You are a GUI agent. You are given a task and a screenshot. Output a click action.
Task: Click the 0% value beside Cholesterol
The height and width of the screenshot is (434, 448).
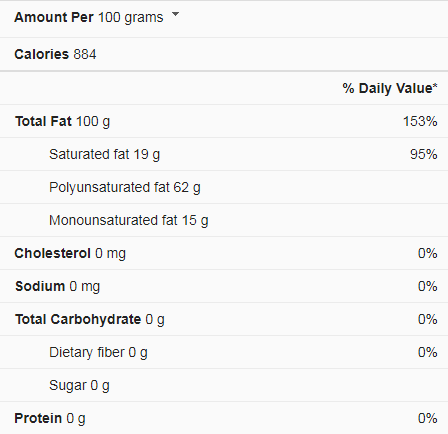428,253
